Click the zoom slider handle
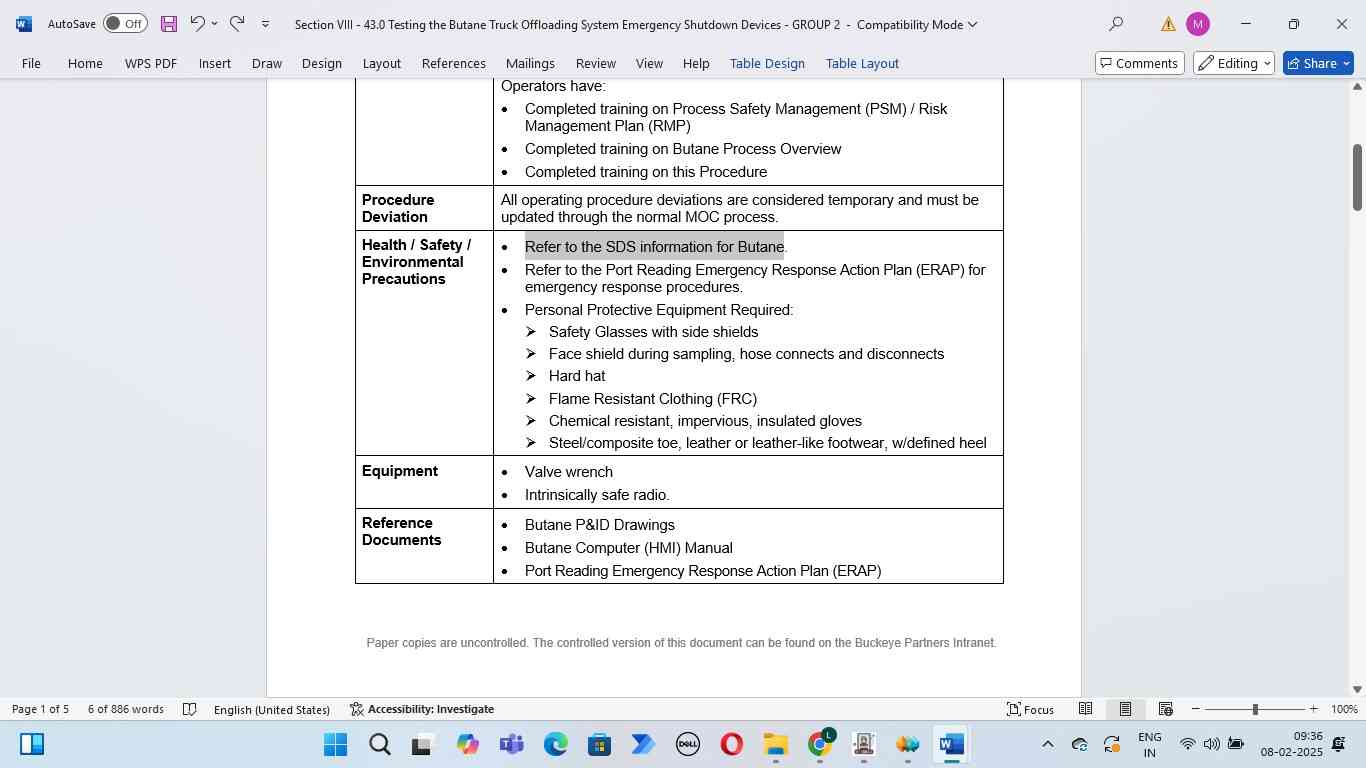This screenshot has height=768, width=1366. point(1255,709)
